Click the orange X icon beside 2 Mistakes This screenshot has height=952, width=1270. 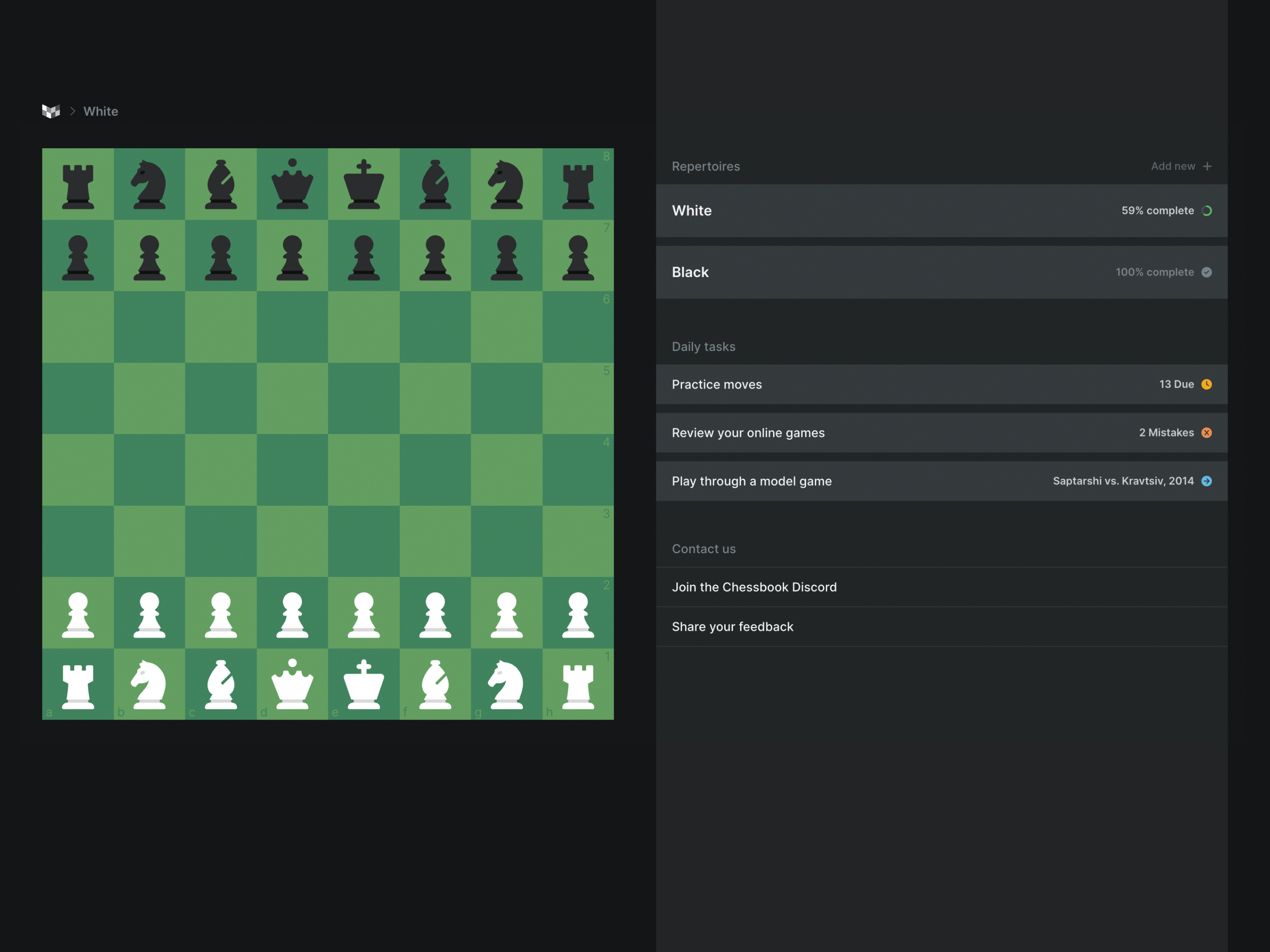coord(1206,432)
